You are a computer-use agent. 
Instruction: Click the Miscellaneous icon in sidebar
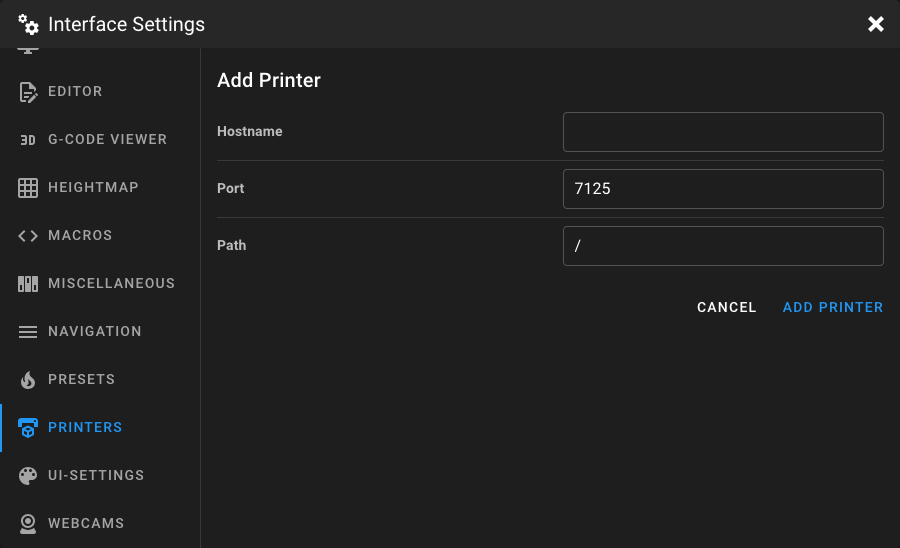coord(28,283)
